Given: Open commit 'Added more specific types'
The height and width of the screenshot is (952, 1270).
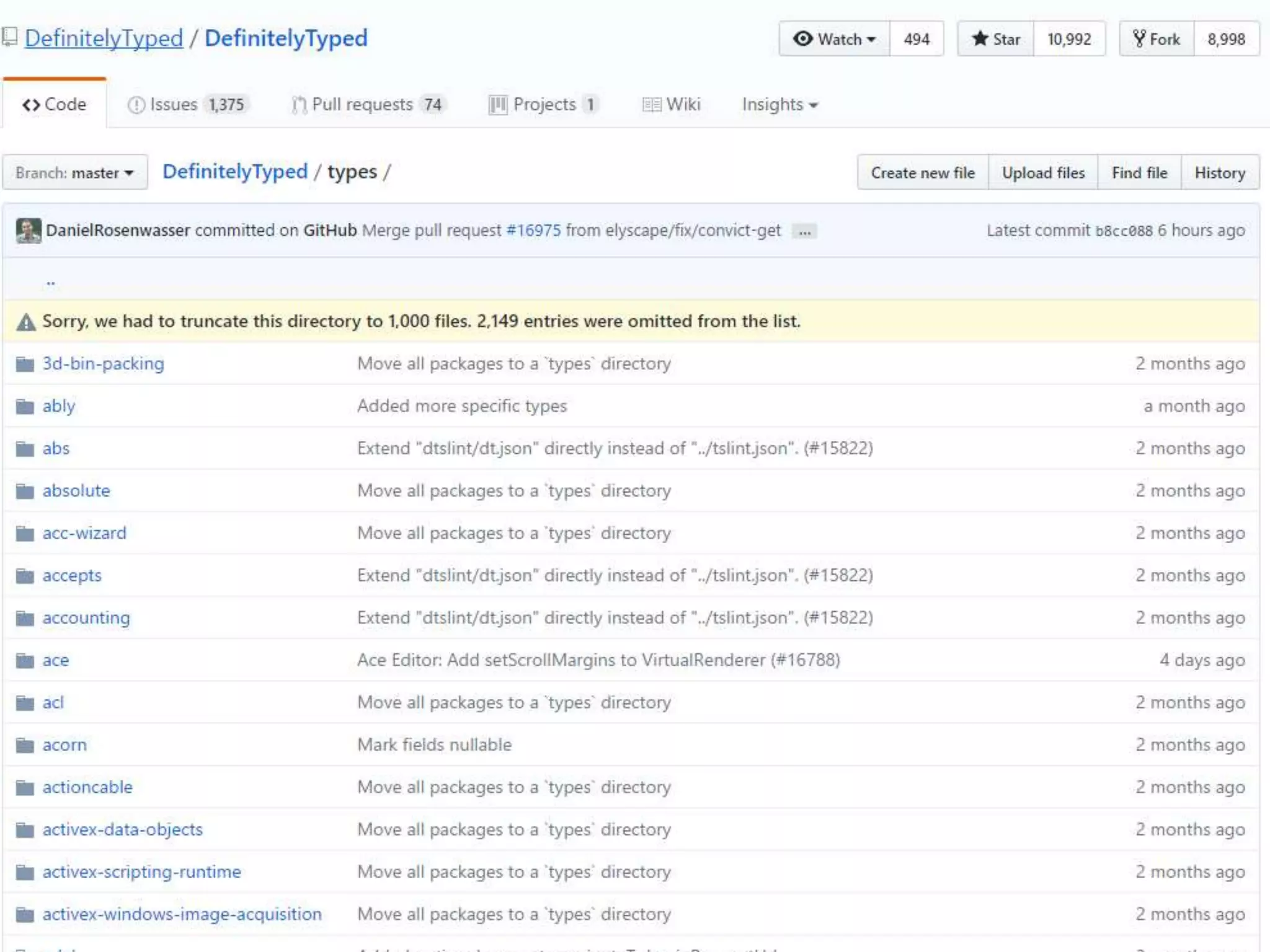Looking at the screenshot, I should 462,406.
